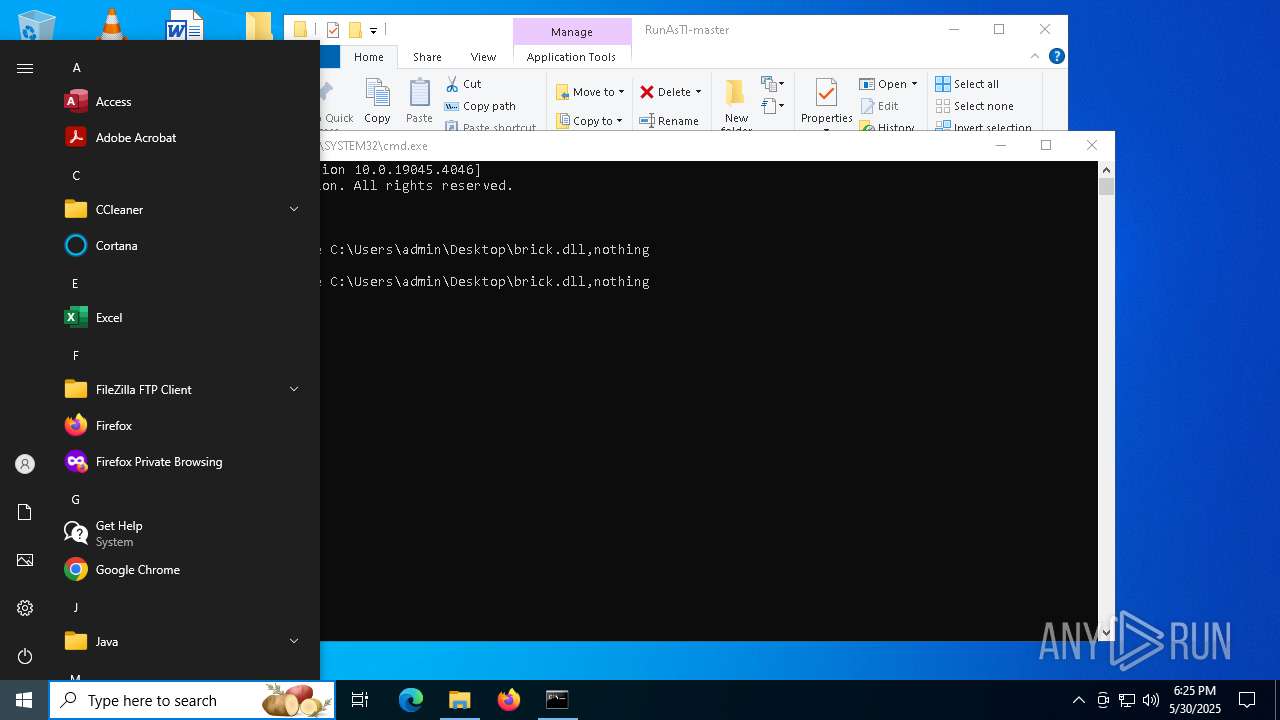The image size is (1280, 720).
Task: Switch to cmd.exe taskbar button
Action: (557, 700)
